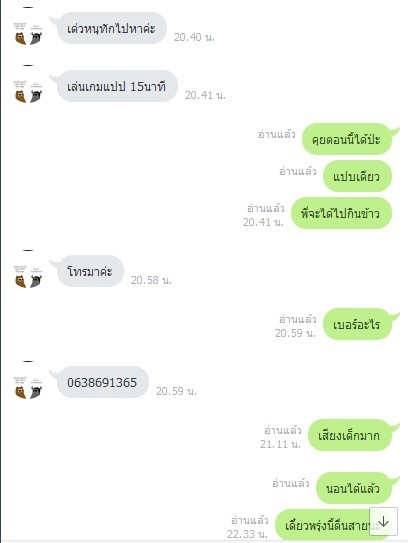Click the 20.58 น. timestamp

click(151, 280)
